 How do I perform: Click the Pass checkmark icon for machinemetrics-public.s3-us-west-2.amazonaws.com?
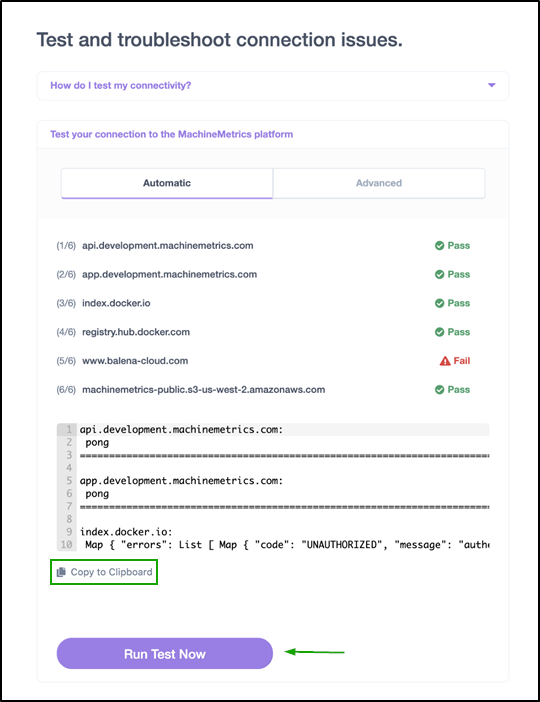[x=439, y=390]
